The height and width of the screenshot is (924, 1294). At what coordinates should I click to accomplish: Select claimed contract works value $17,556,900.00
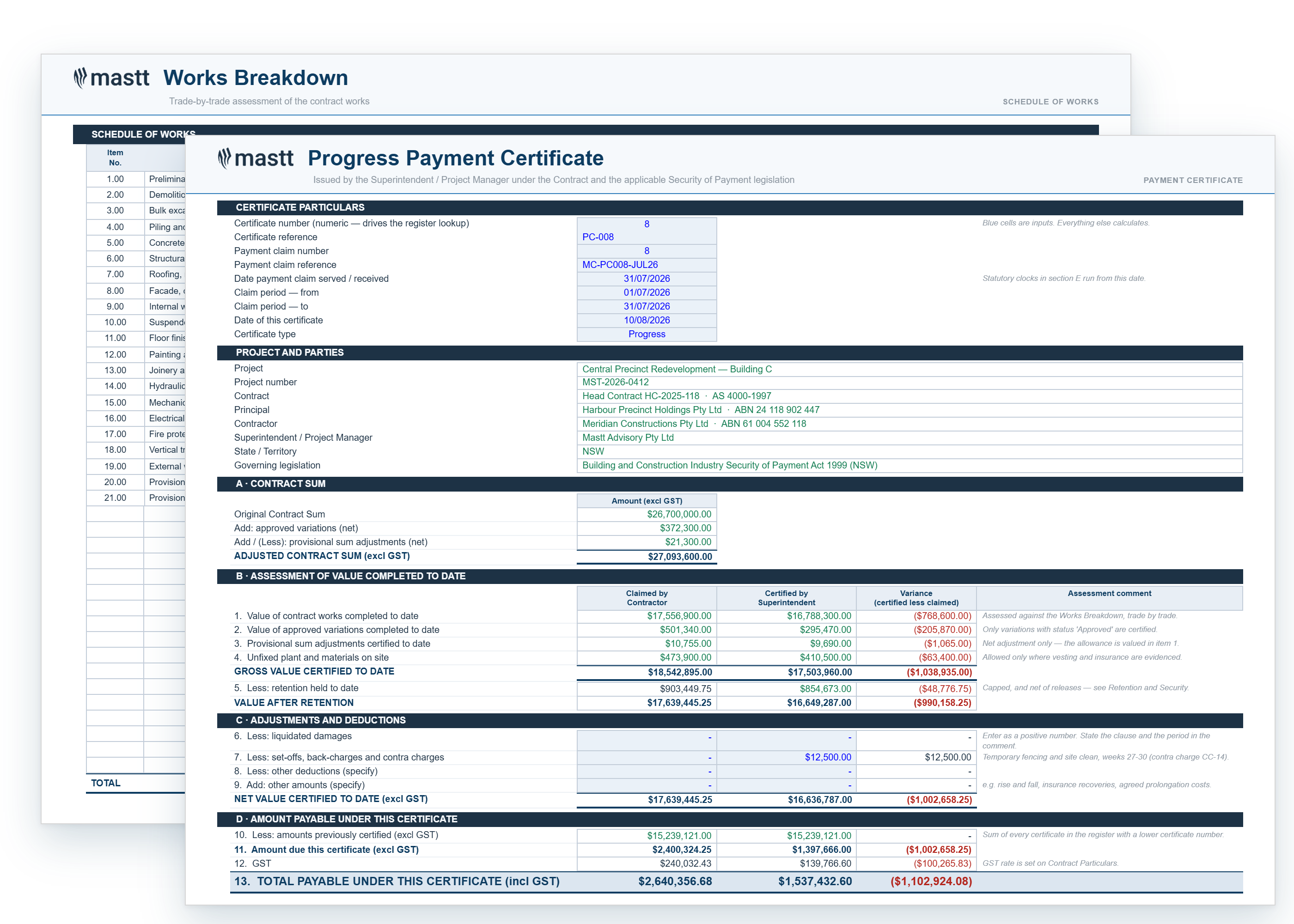click(647, 616)
